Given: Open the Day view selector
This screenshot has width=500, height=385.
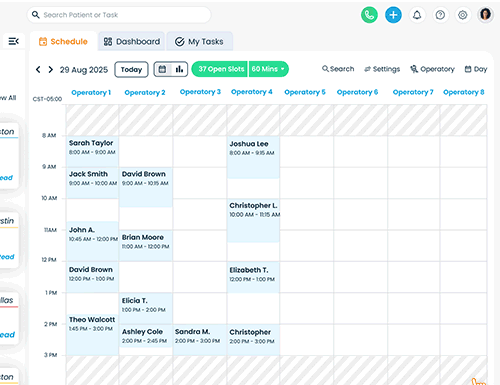Looking at the screenshot, I should [x=476, y=69].
